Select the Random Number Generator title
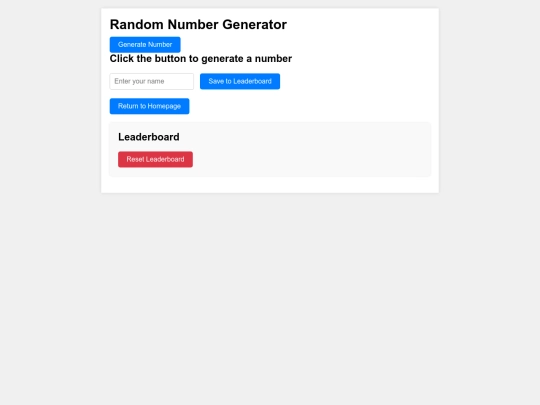Image resolution: width=540 pixels, height=405 pixels. 198,24
